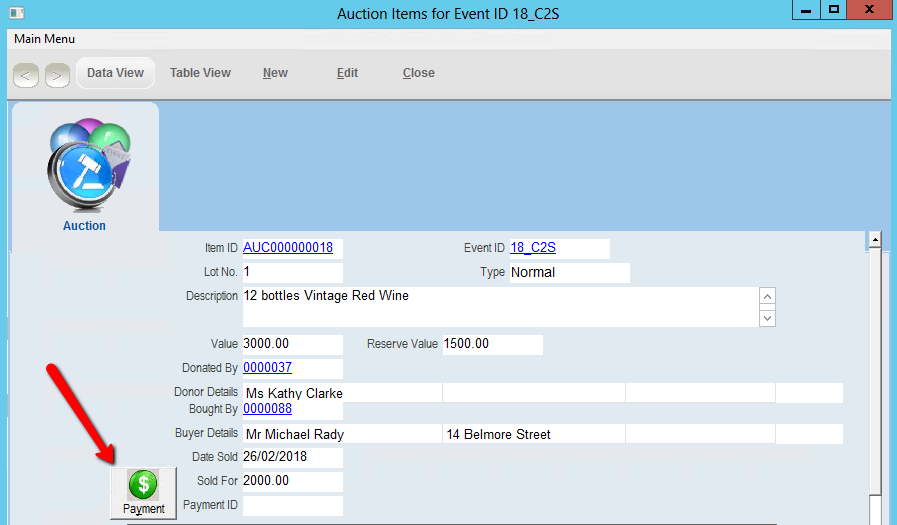Click the application icon in title bar

[15, 12]
